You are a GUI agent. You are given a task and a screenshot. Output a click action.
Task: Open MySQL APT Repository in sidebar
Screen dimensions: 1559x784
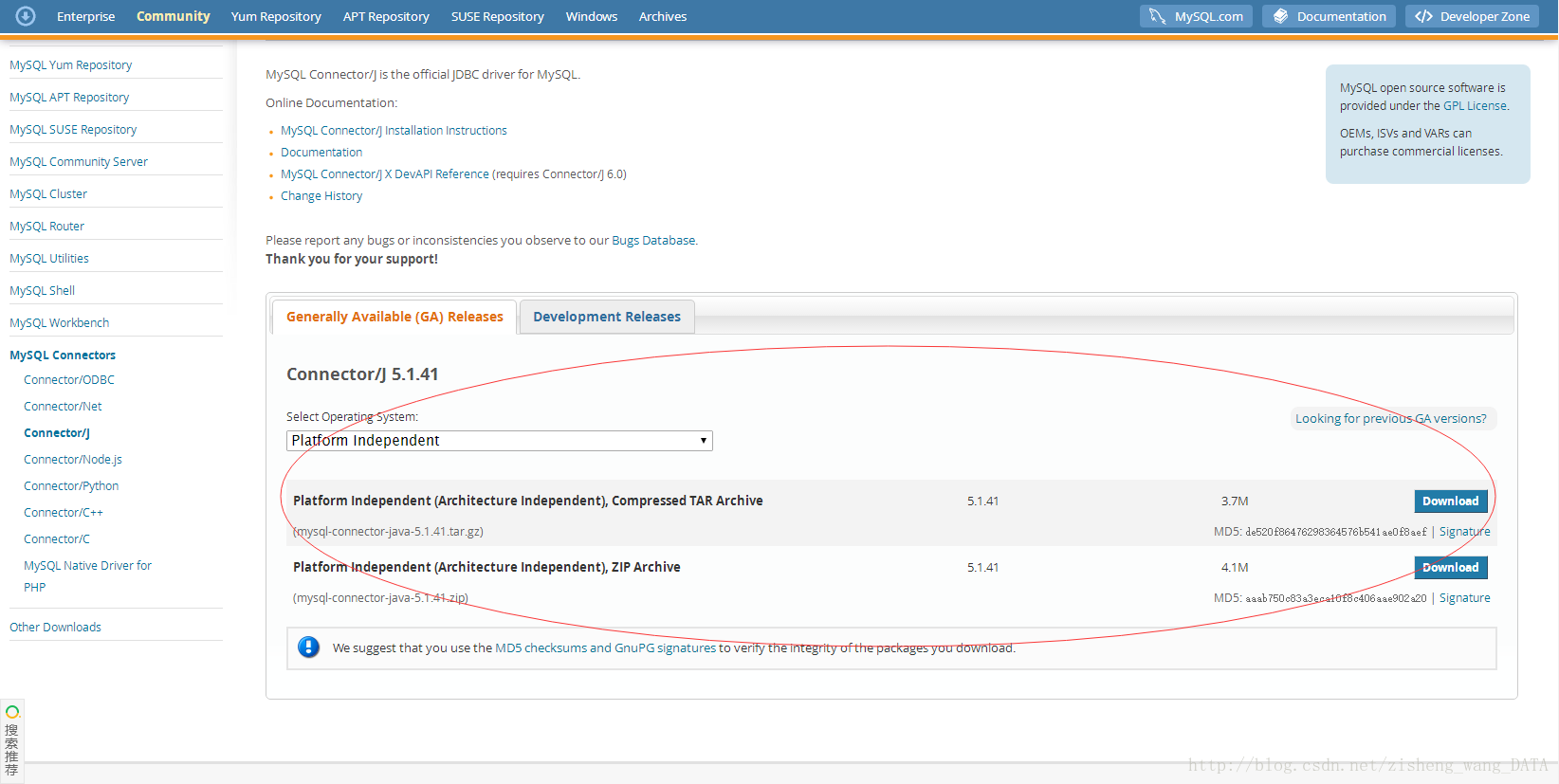pos(69,98)
